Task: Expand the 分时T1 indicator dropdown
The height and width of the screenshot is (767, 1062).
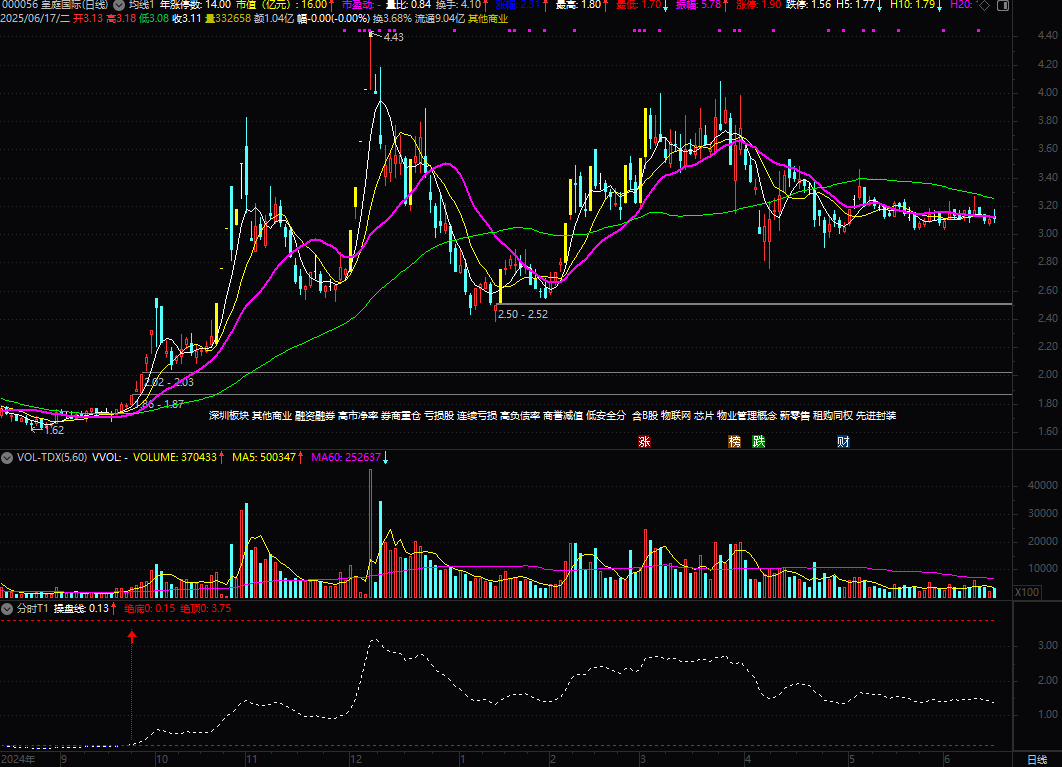Action: (x=7, y=609)
